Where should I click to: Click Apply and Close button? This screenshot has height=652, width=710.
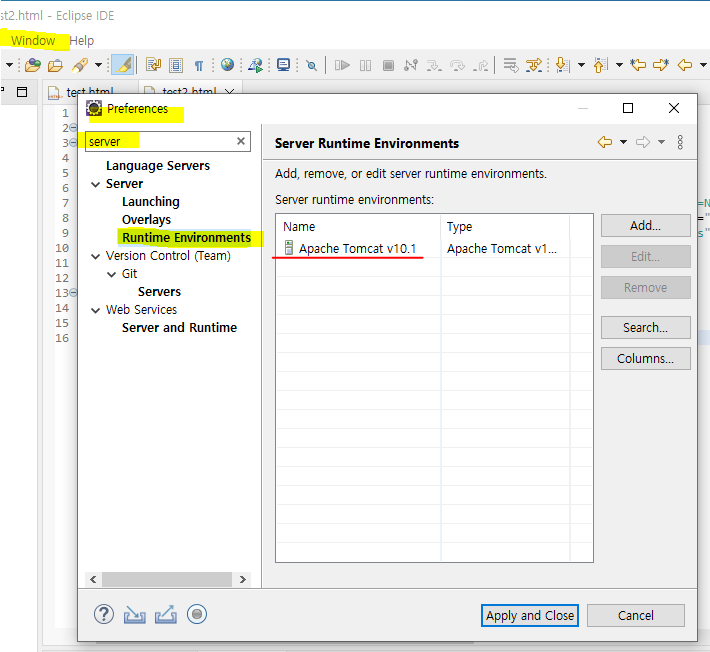point(530,616)
